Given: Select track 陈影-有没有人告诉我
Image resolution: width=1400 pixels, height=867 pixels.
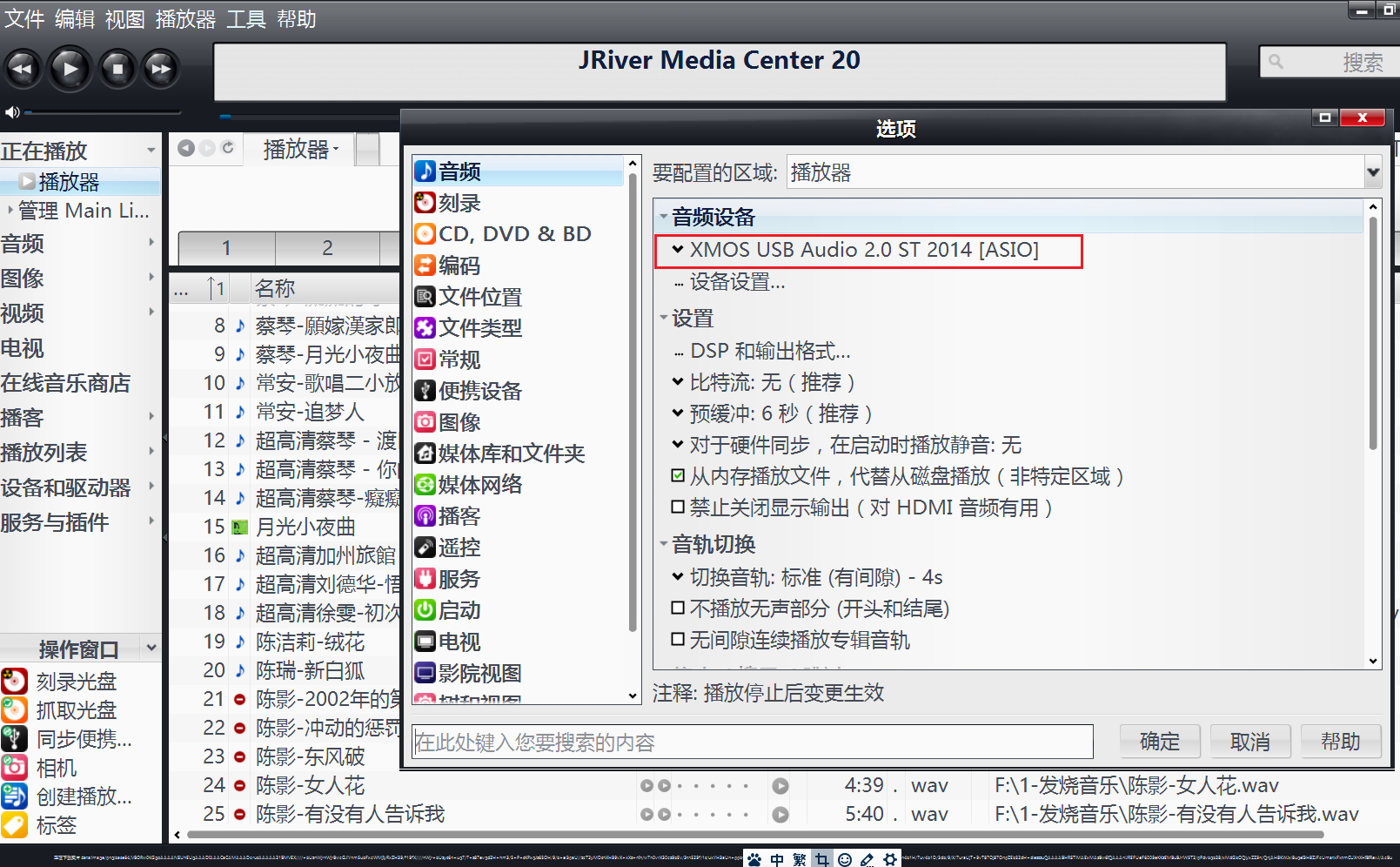Looking at the screenshot, I should 350,814.
